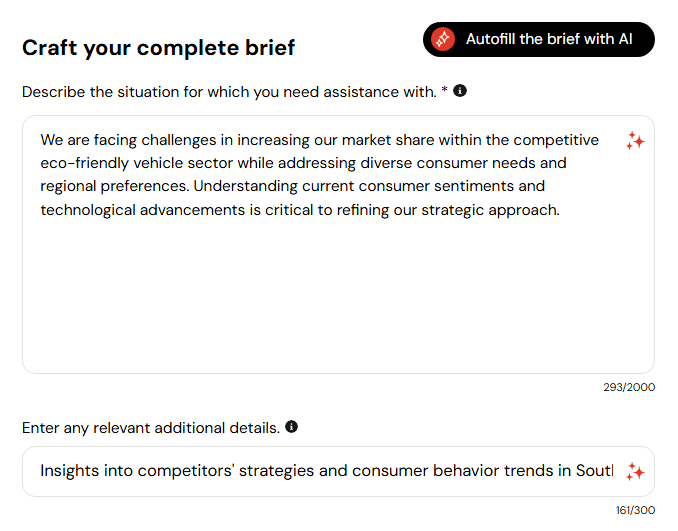Click the 'Craft your complete brief' heading
This screenshot has width=678, height=531.
click(158, 48)
